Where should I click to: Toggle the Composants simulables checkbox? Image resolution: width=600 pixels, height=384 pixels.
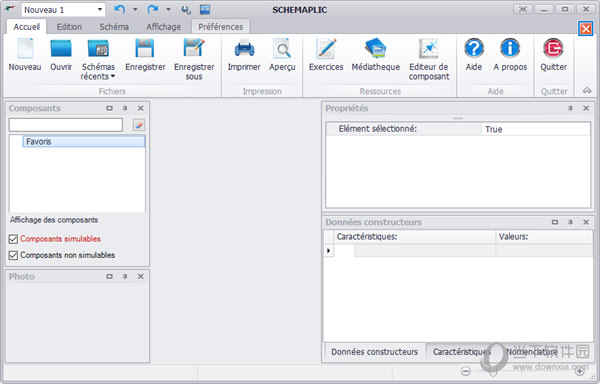point(13,239)
